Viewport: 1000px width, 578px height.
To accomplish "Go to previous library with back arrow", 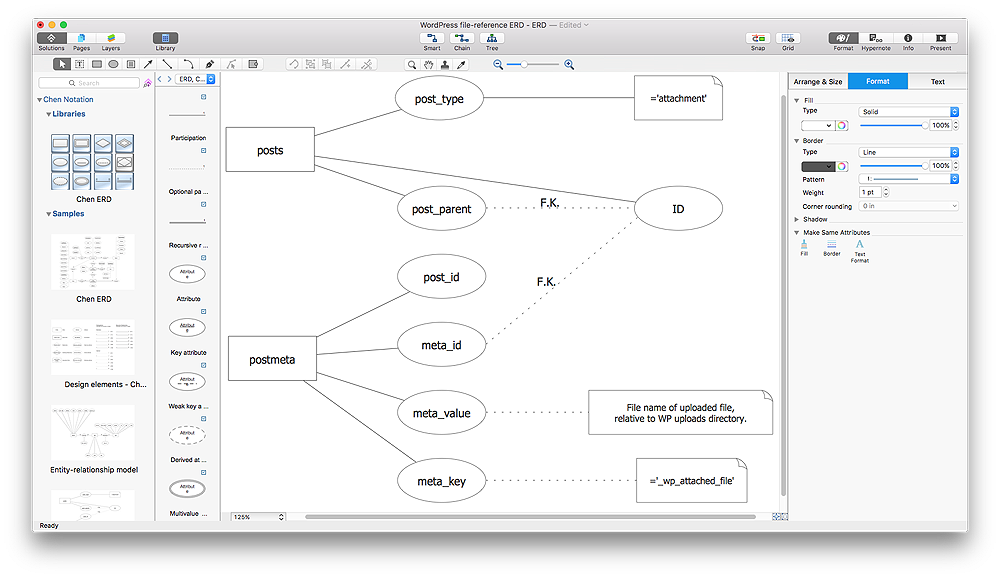I will tap(160, 79).
